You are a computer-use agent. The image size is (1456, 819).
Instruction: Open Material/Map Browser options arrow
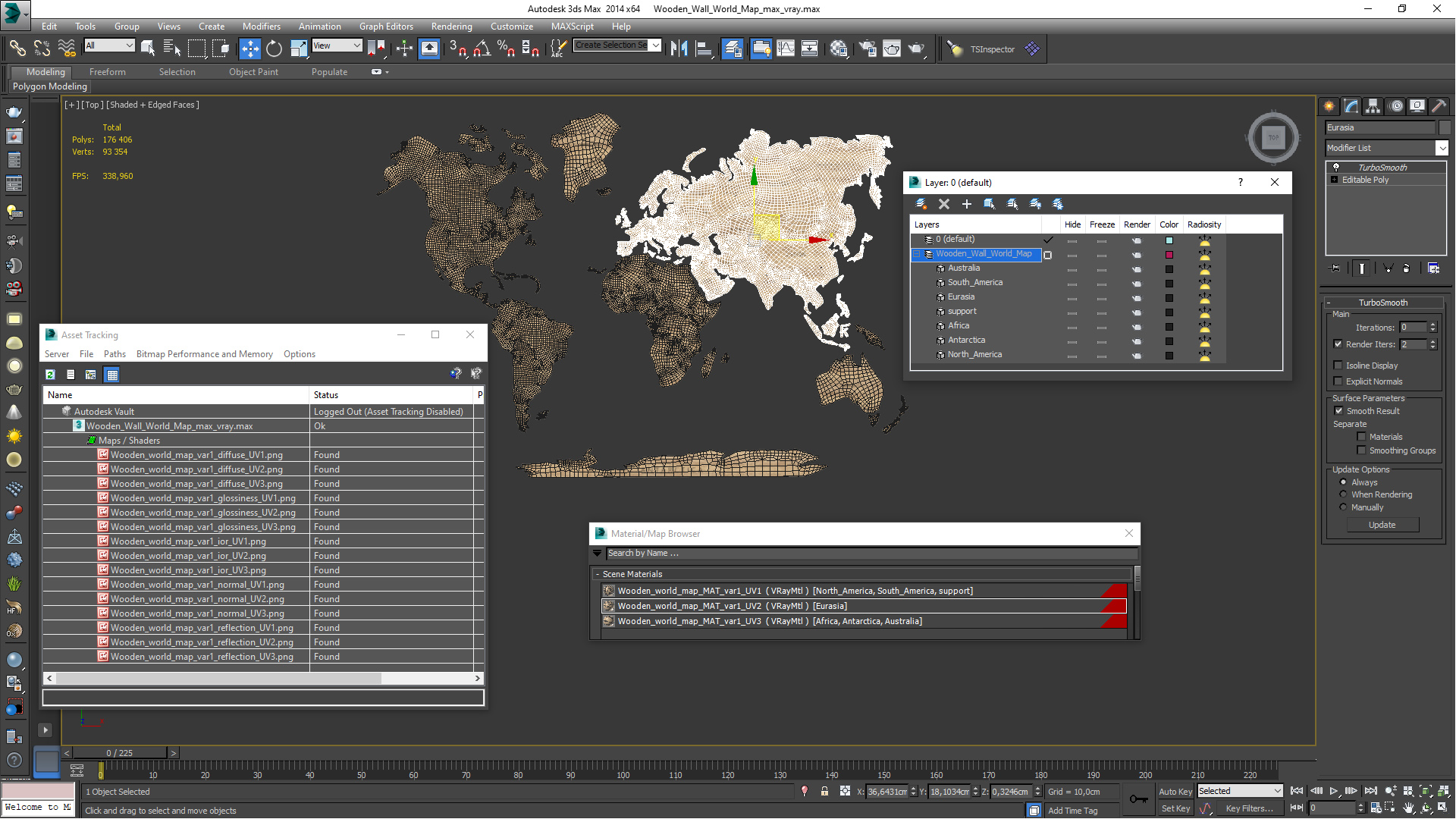tap(598, 554)
